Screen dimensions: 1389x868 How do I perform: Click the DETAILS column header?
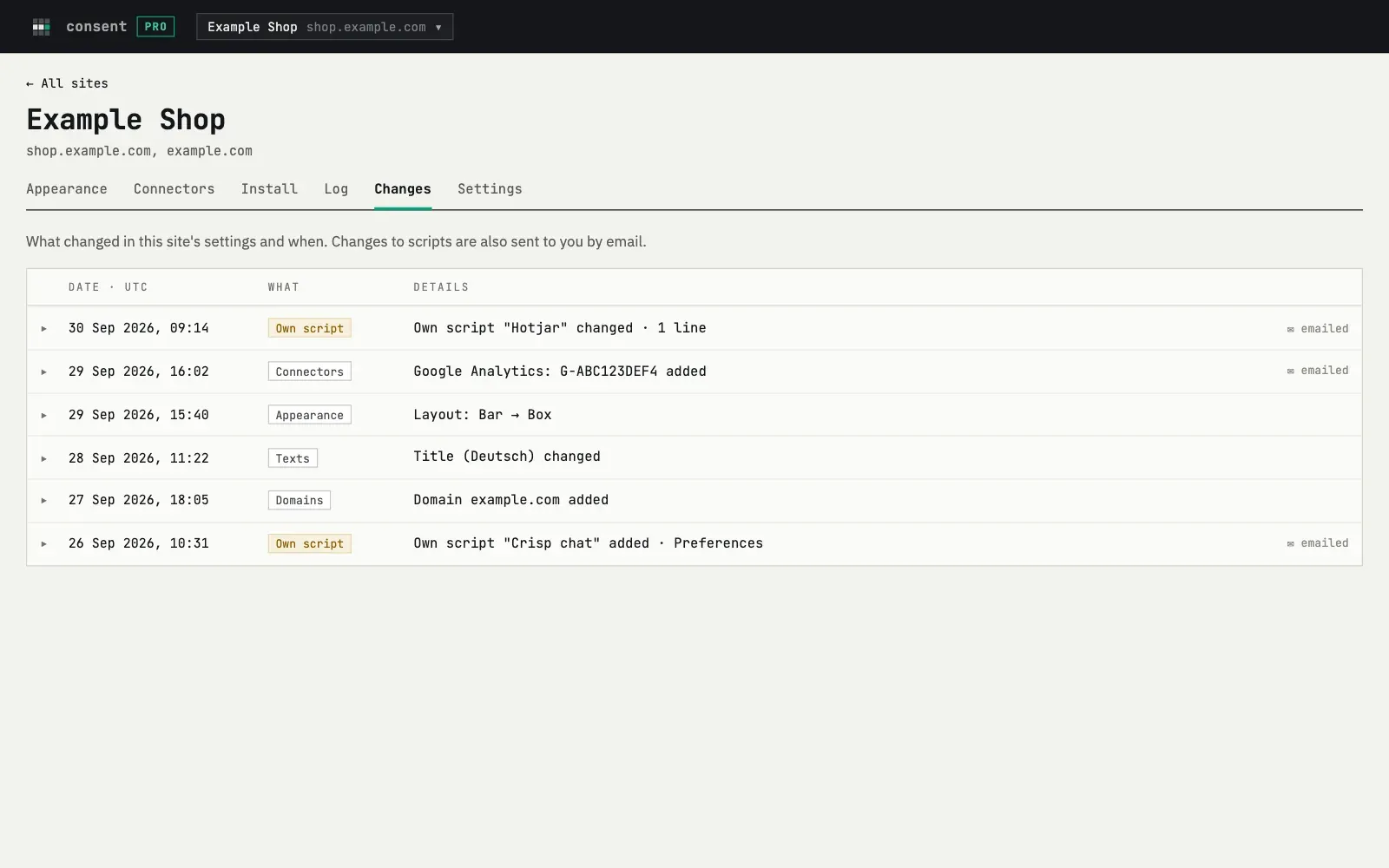(x=441, y=287)
